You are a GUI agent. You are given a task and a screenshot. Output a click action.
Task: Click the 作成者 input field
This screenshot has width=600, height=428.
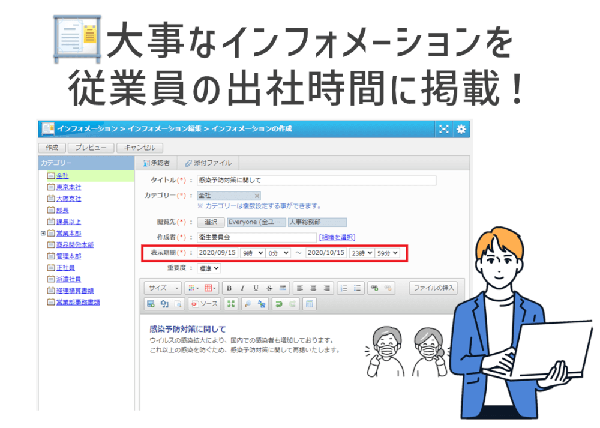(257, 238)
